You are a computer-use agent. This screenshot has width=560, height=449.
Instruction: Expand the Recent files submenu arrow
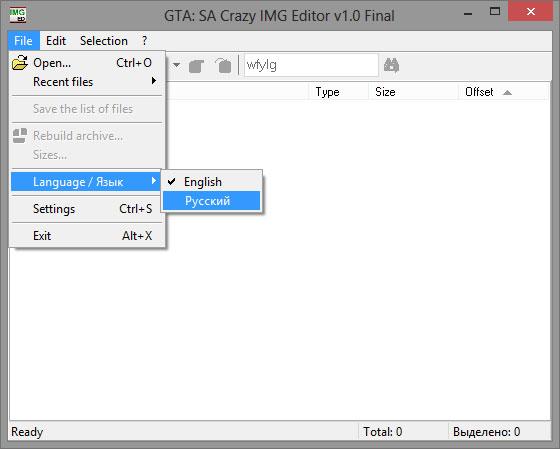[x=154, y=81]
